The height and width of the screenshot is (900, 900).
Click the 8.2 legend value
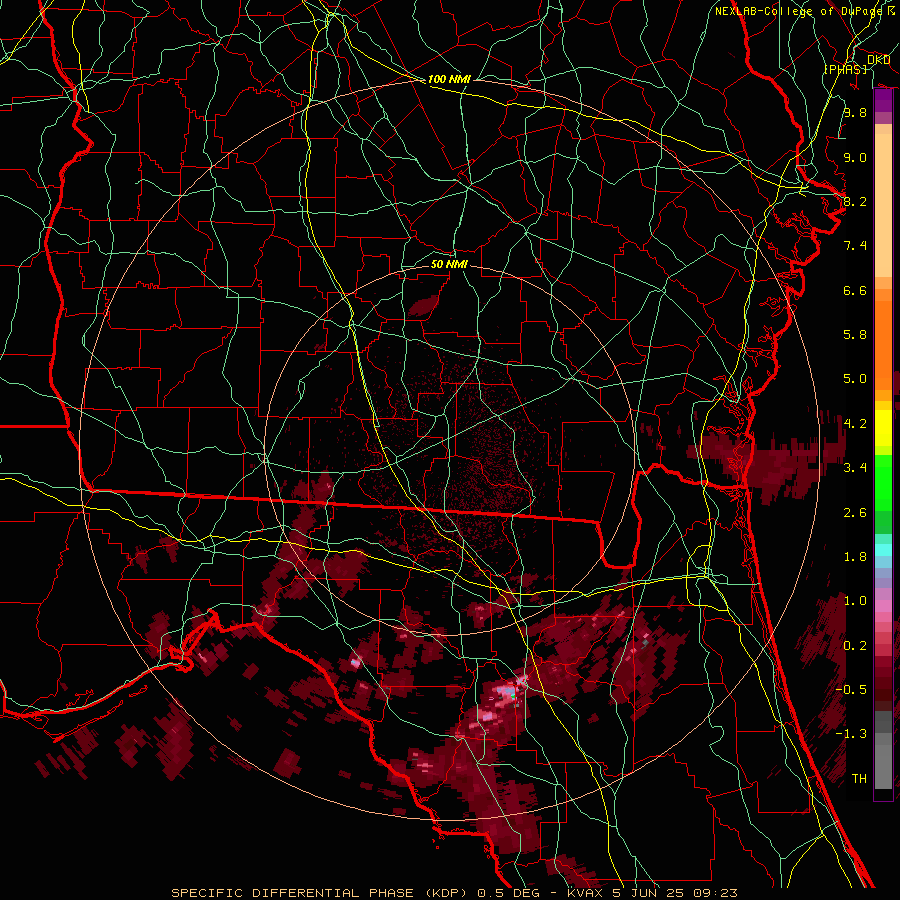pos(855,201)
